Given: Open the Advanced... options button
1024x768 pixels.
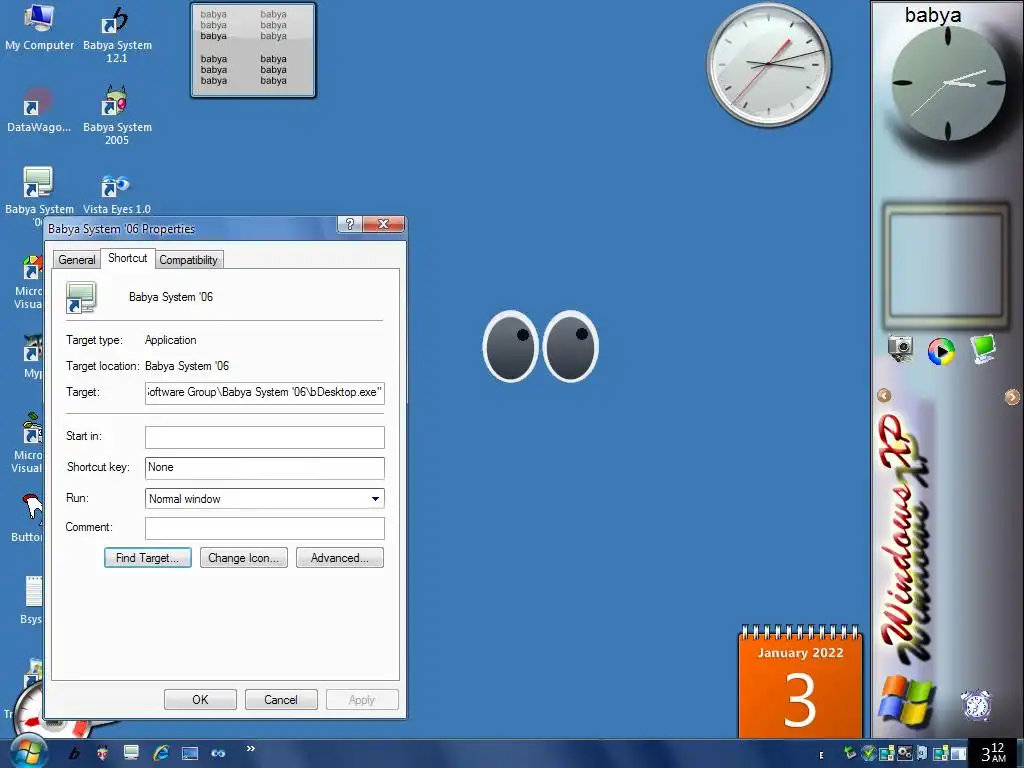Looking at the screenshot, I should pyautogui.click(x=340, y=558).
